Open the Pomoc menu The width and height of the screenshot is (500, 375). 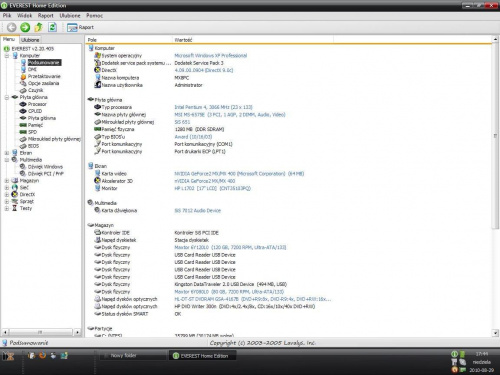[x=94, y=15]
